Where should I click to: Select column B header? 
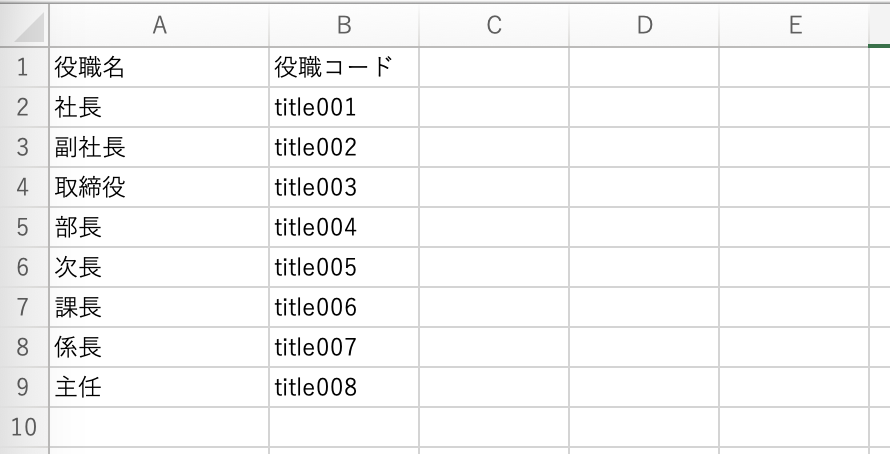pos(344,27)
